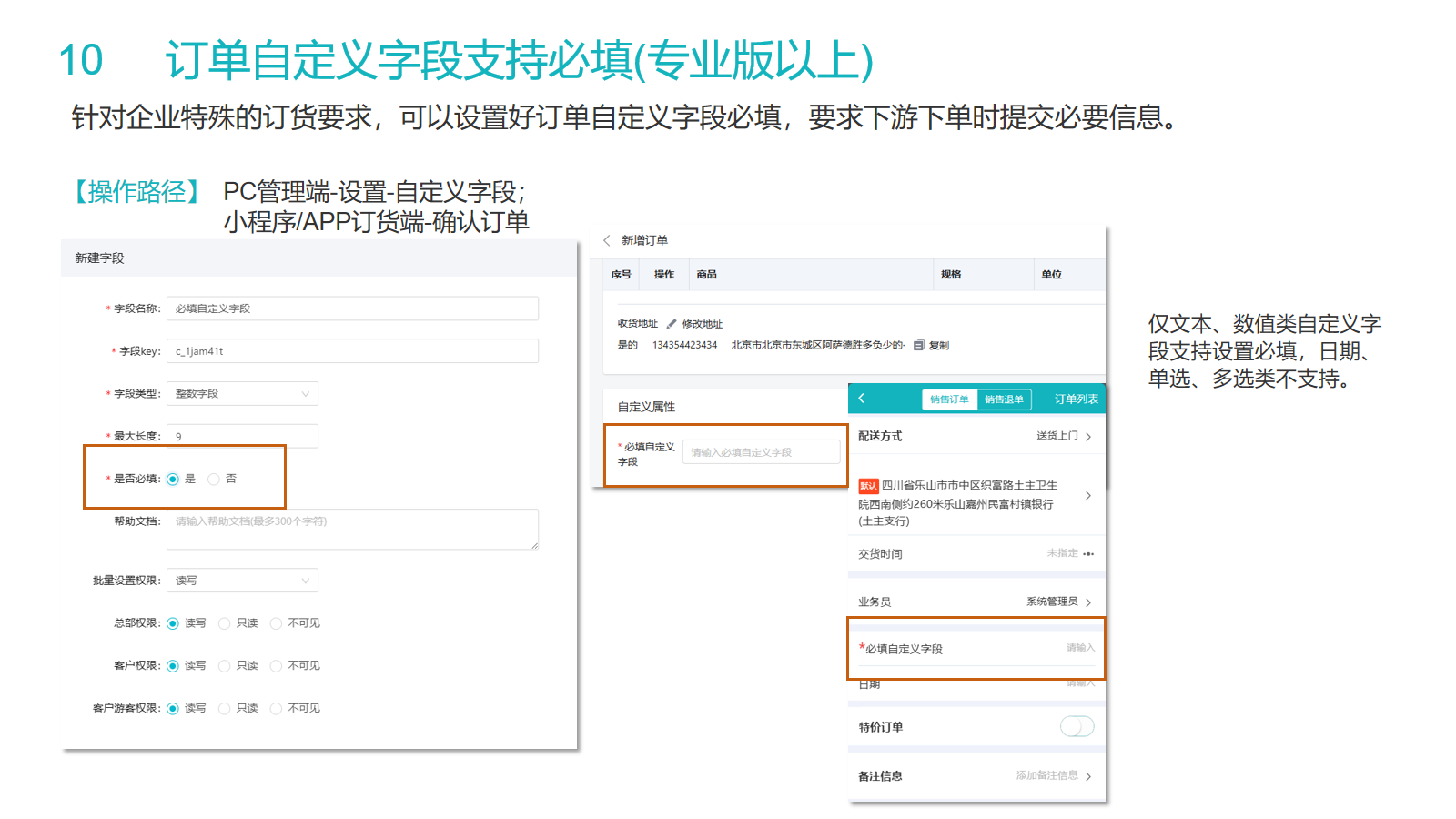Viewport: 1456px width, 819px height.
Task: Open the 批量设置权限 dropdown
Action: pyautogui.click(x=242, y=581)
